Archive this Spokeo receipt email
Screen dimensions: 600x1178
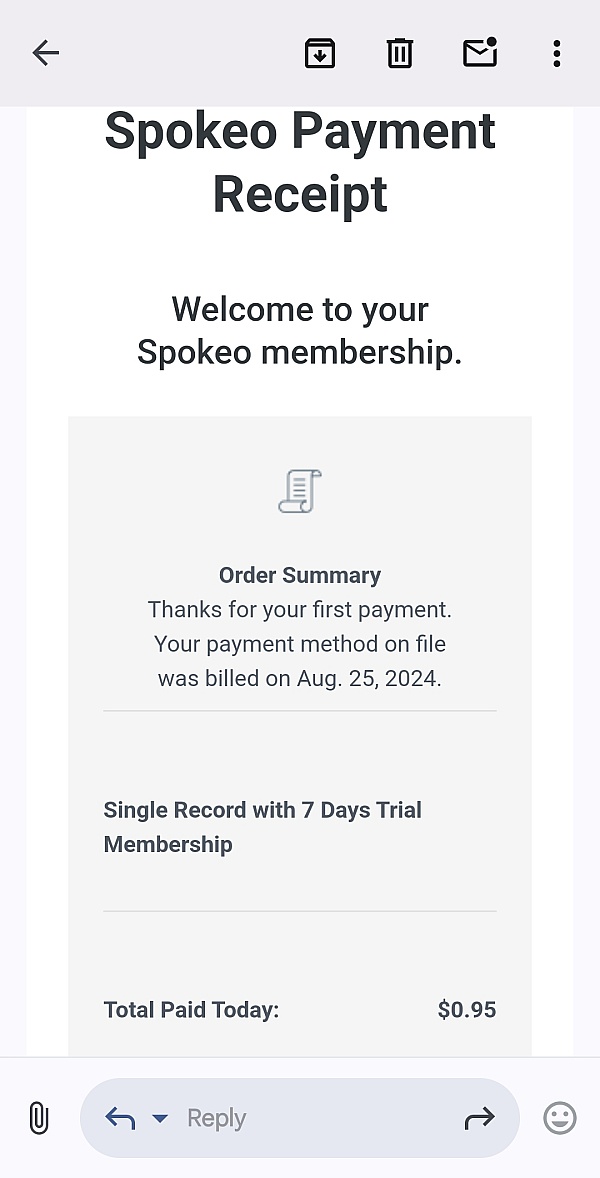click(320, 53)
